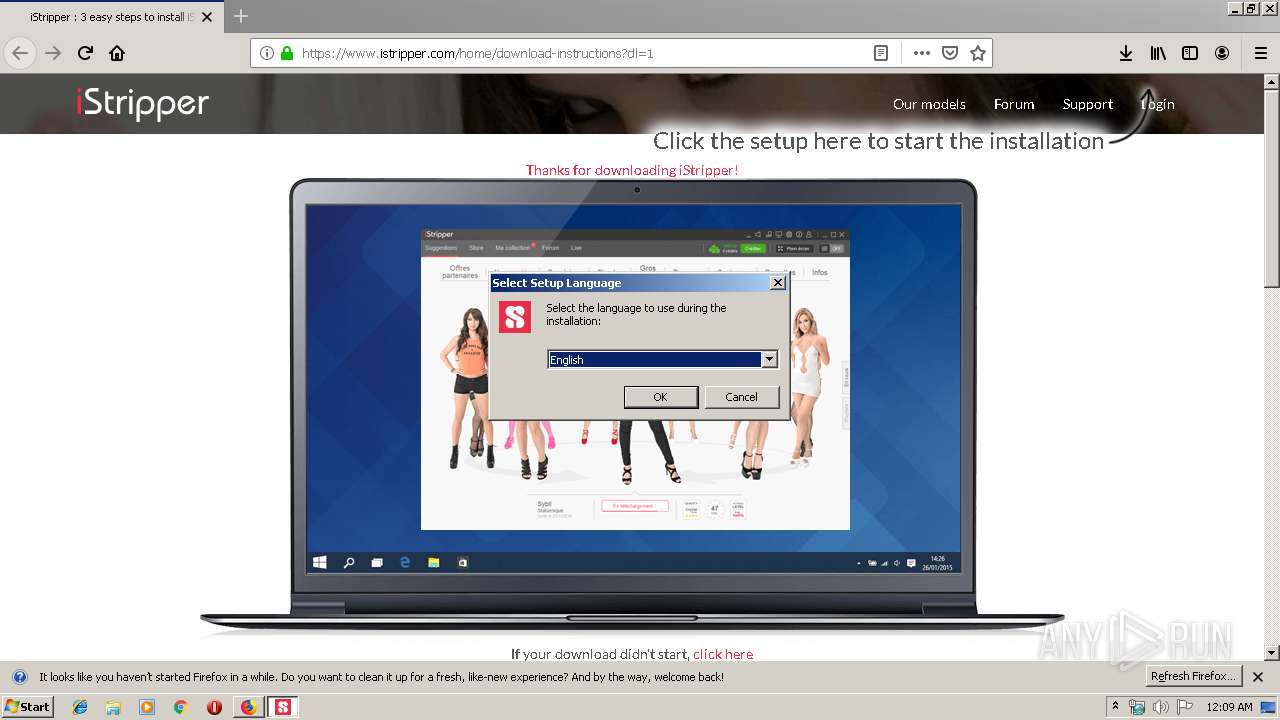
Task: Launch Internet Explorer from taskbar
Action: (80, 707)
